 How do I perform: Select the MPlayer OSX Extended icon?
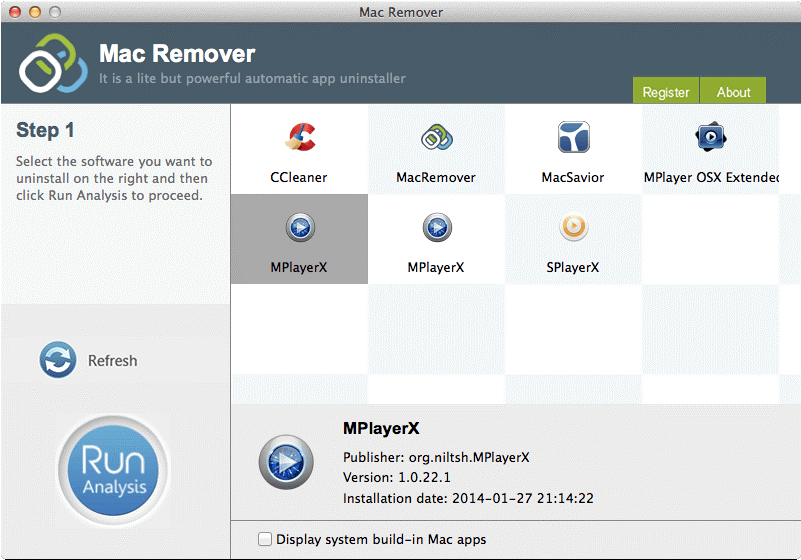(710, 136)
